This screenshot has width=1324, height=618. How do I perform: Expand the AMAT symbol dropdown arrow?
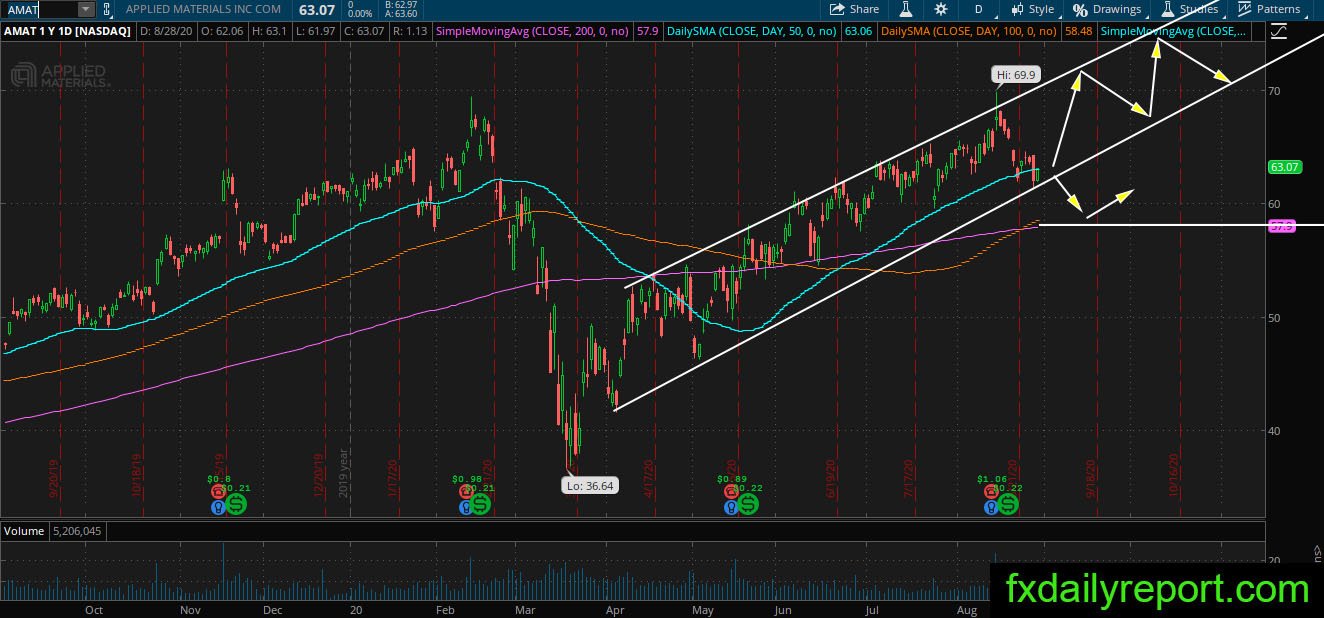point(85,9)
